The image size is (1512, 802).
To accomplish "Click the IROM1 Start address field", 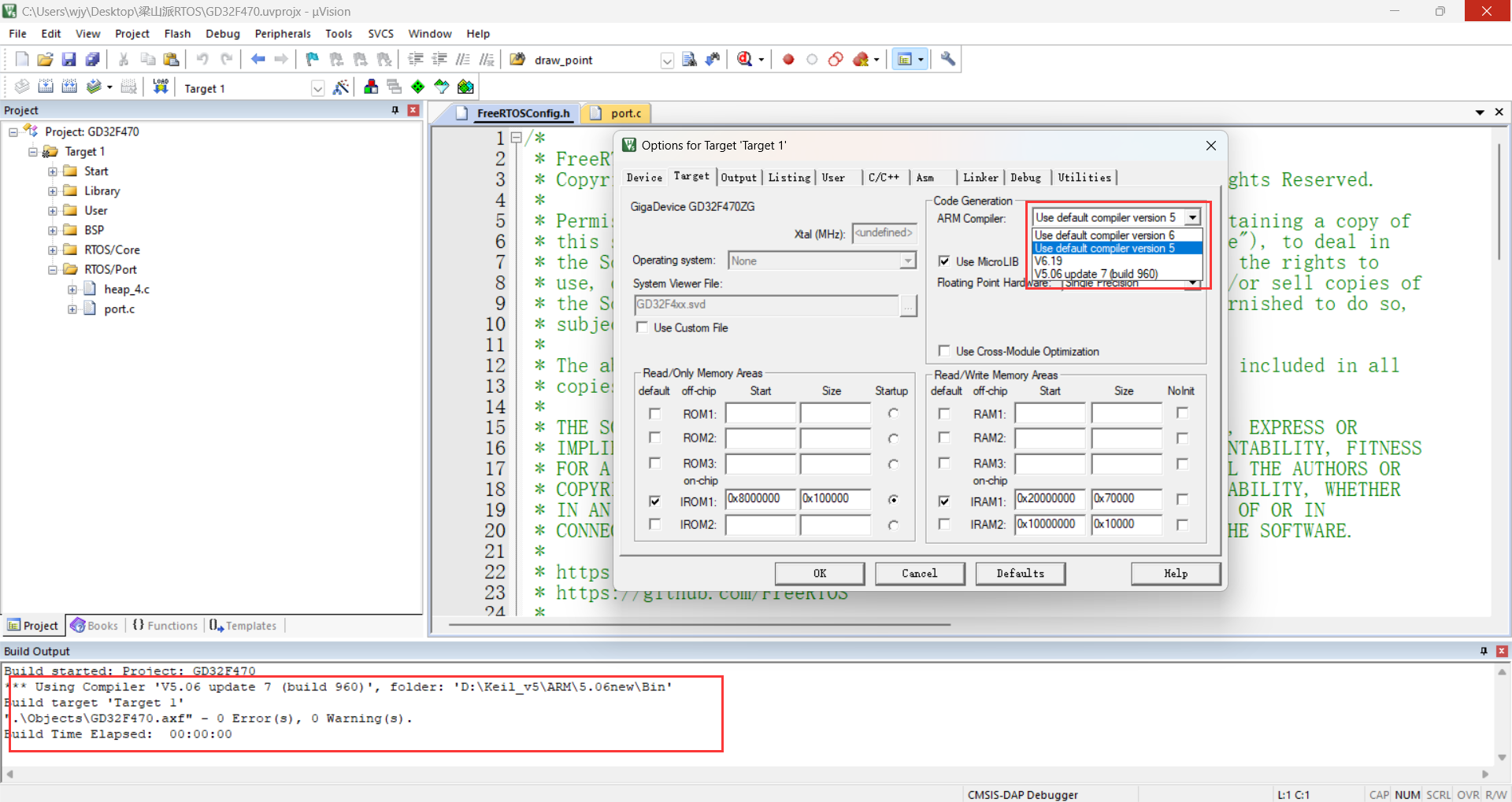I will [x=760, y=499].
